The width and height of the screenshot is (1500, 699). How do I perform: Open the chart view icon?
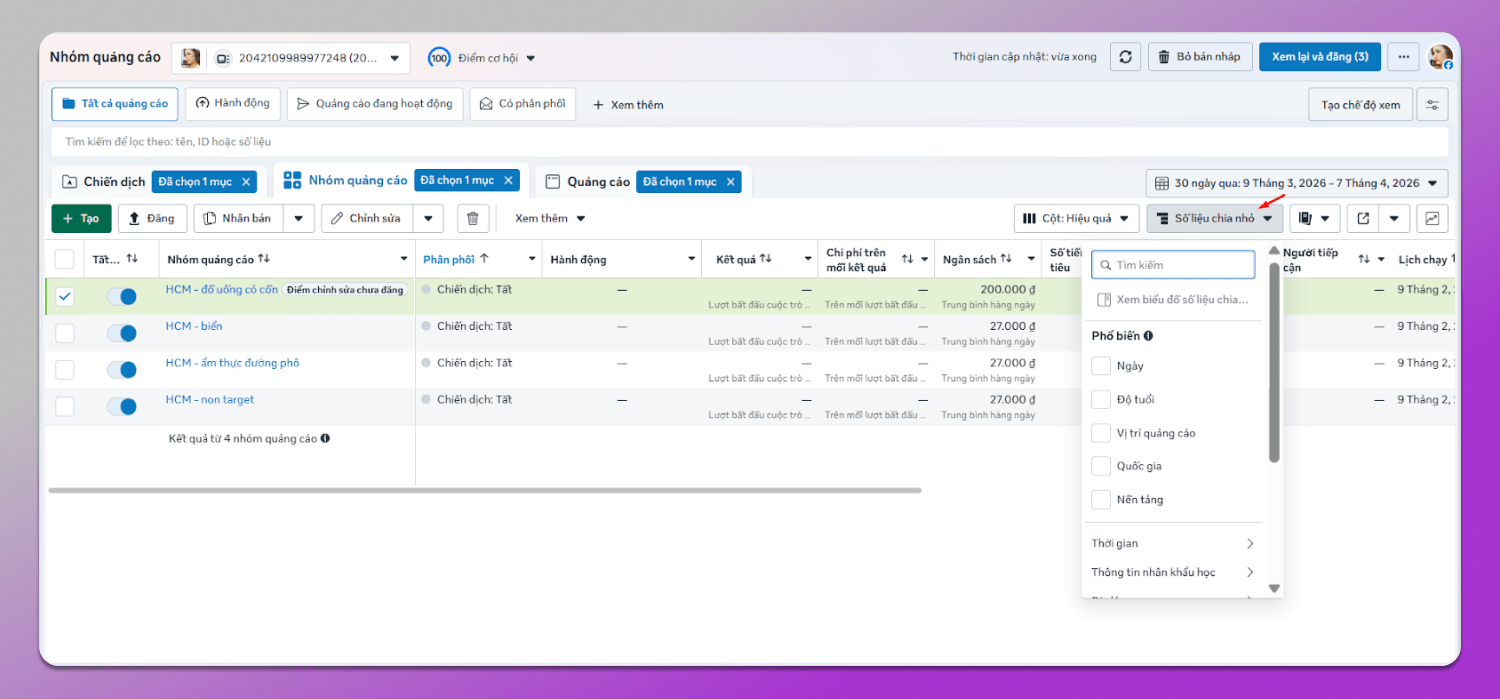click(1432, 218)
